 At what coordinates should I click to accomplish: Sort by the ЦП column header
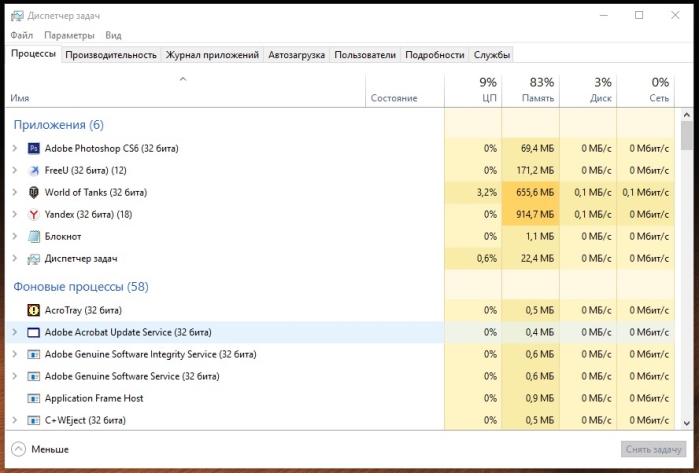pyautogui.click(x=473, y=91)
